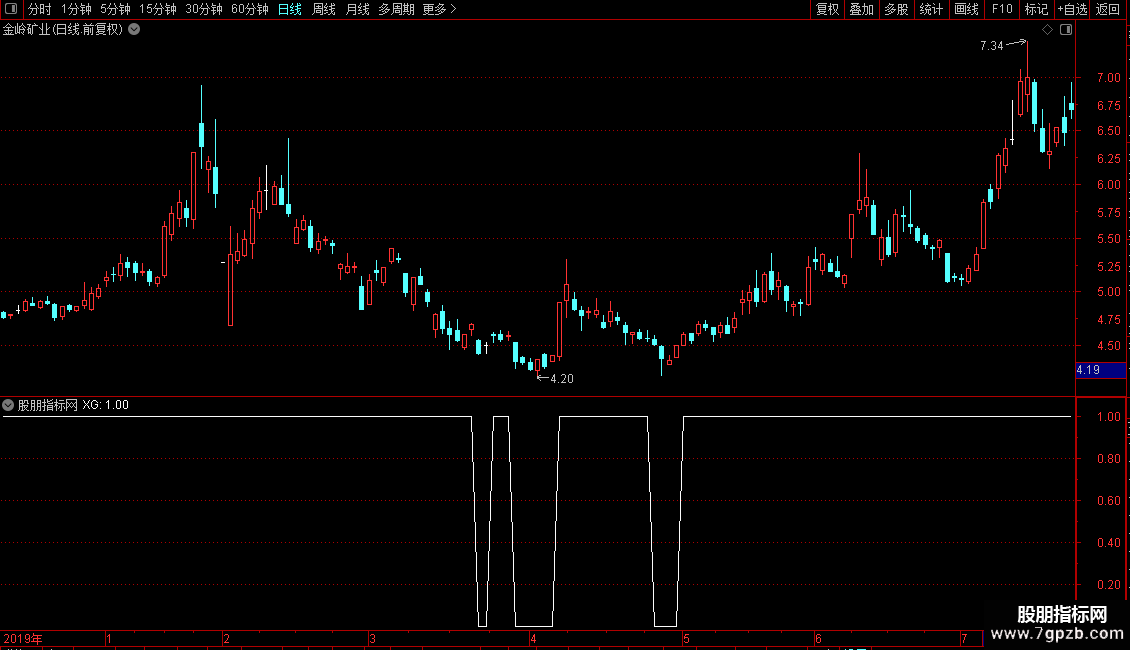Select the 1分钟 period tab
The width and height of the screenshot is (1130, 650).
click(76, 9)
